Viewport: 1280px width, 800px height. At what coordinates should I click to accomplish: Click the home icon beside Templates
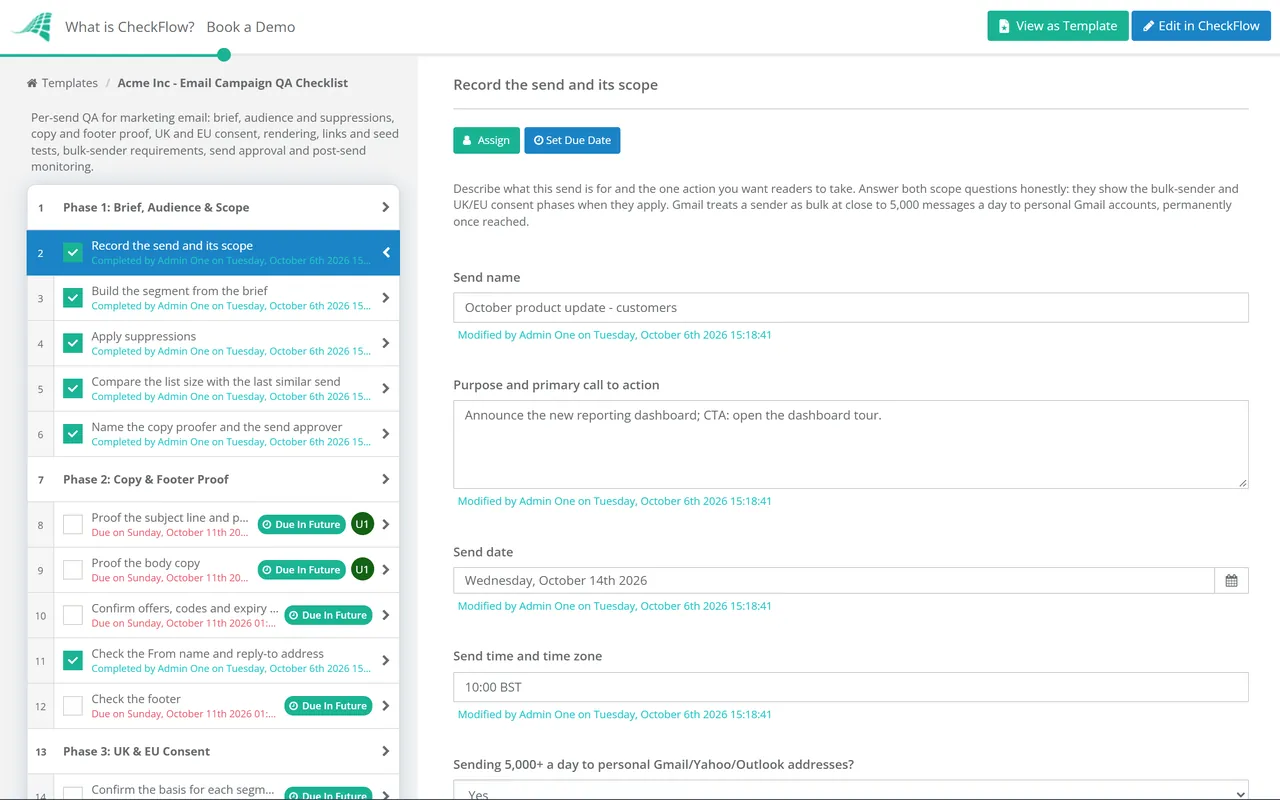(32, 83)
